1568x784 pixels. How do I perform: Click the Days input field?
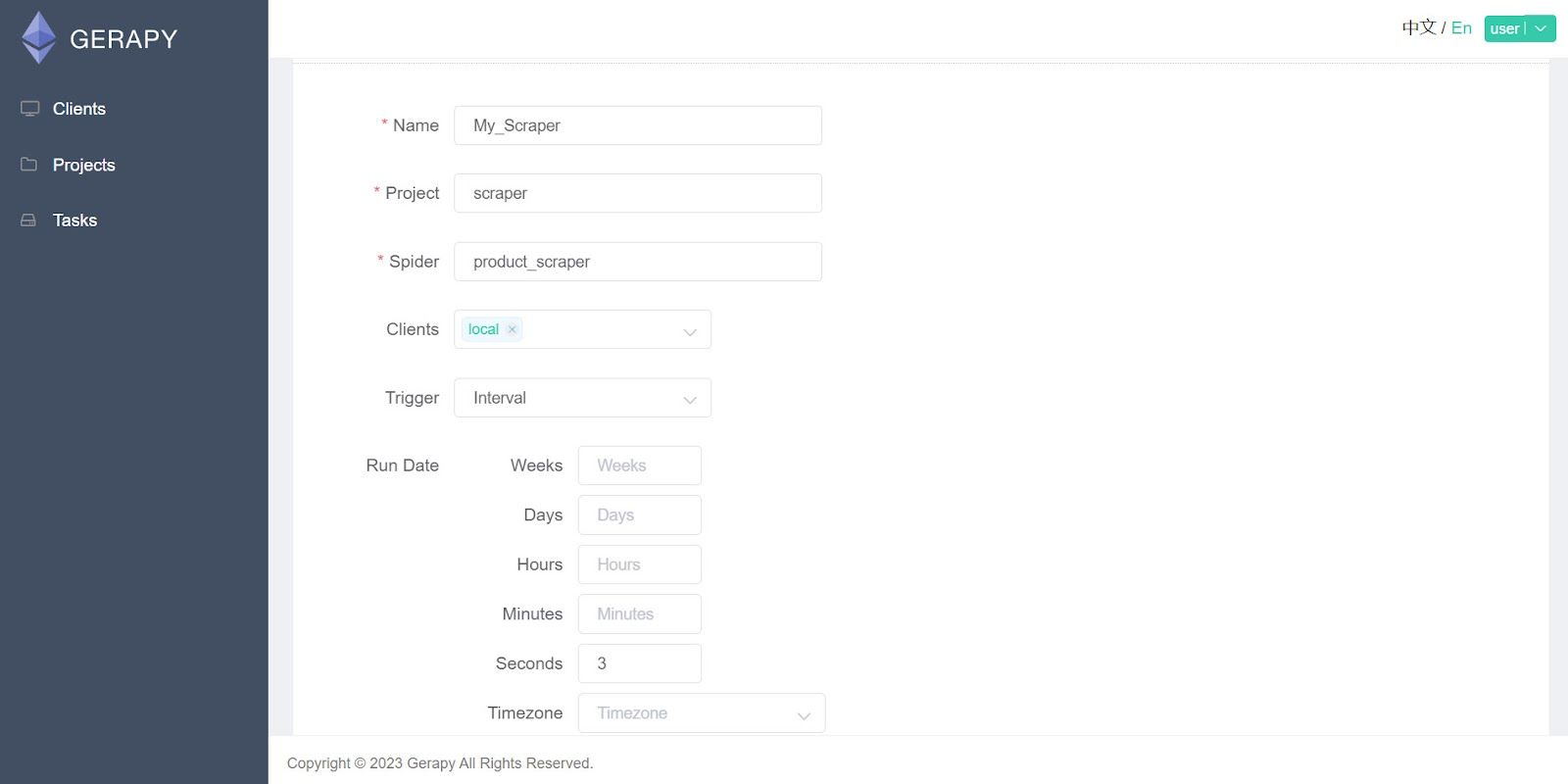pos(640,515)
